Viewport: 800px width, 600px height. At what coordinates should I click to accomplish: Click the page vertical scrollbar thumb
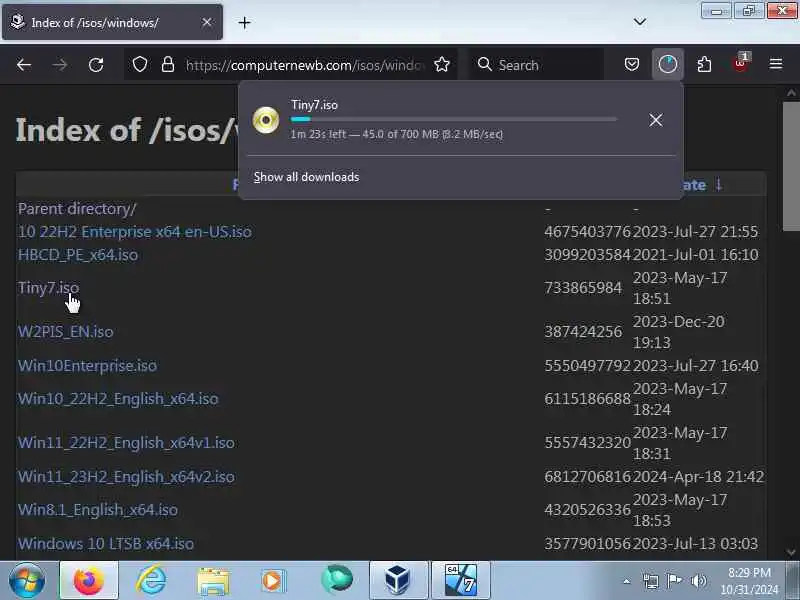[x=791, y=166]
